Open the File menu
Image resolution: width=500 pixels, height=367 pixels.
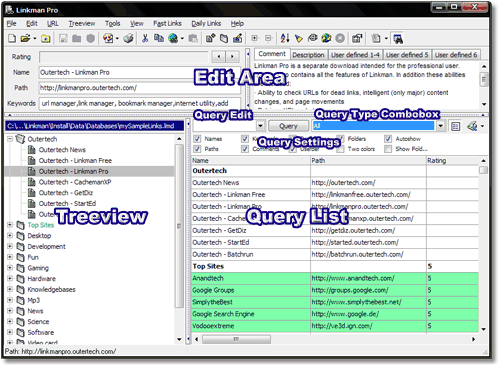[x=11, y=23]
